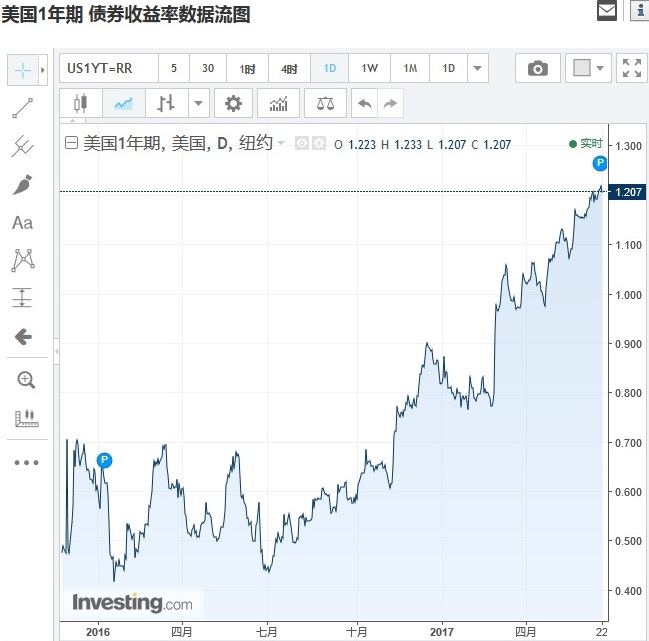Switch to 1W weekly interval
649x641 pixels.
[369, 68]
